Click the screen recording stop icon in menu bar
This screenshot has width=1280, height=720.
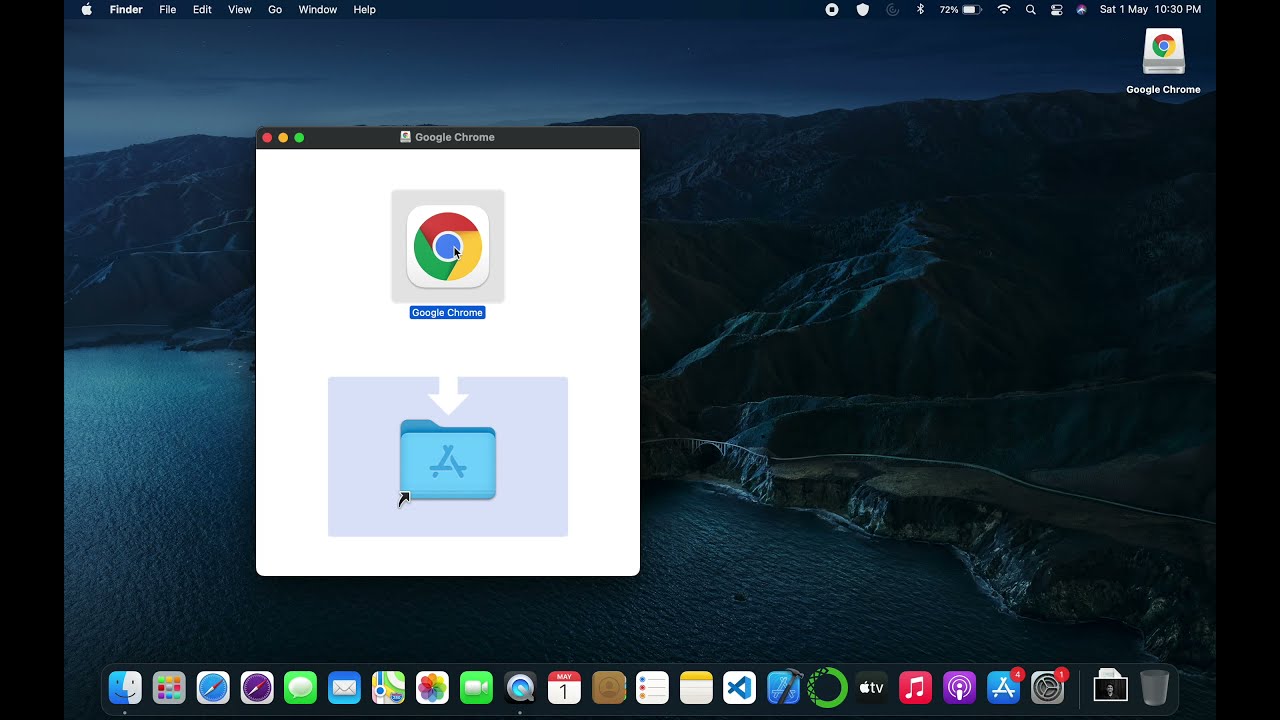point(832,10)
